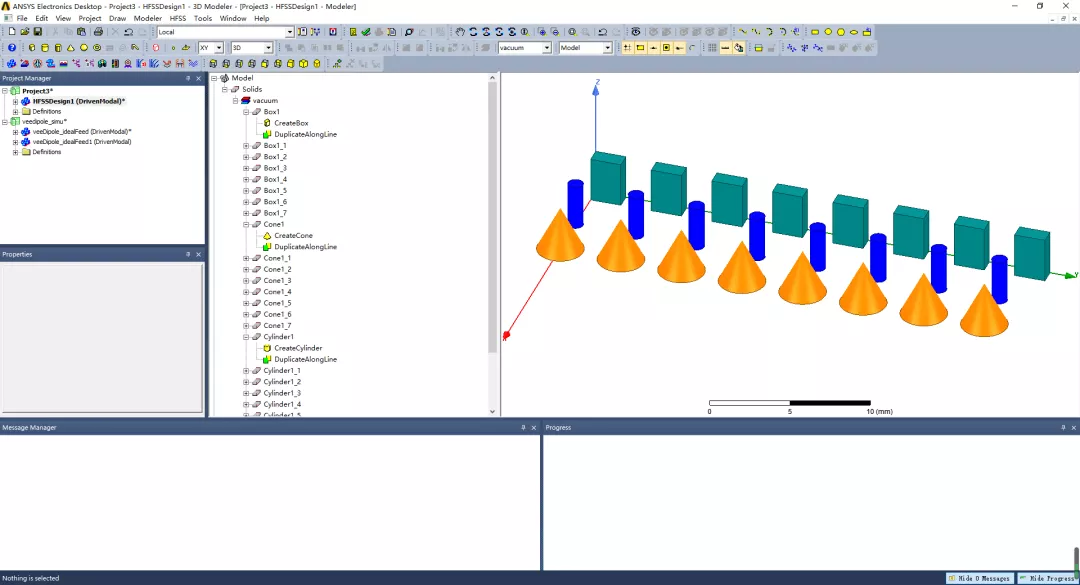Select the CreateCylinder tree item
The height and width of the screenshot is (585, 1080).
pos(298,348)
